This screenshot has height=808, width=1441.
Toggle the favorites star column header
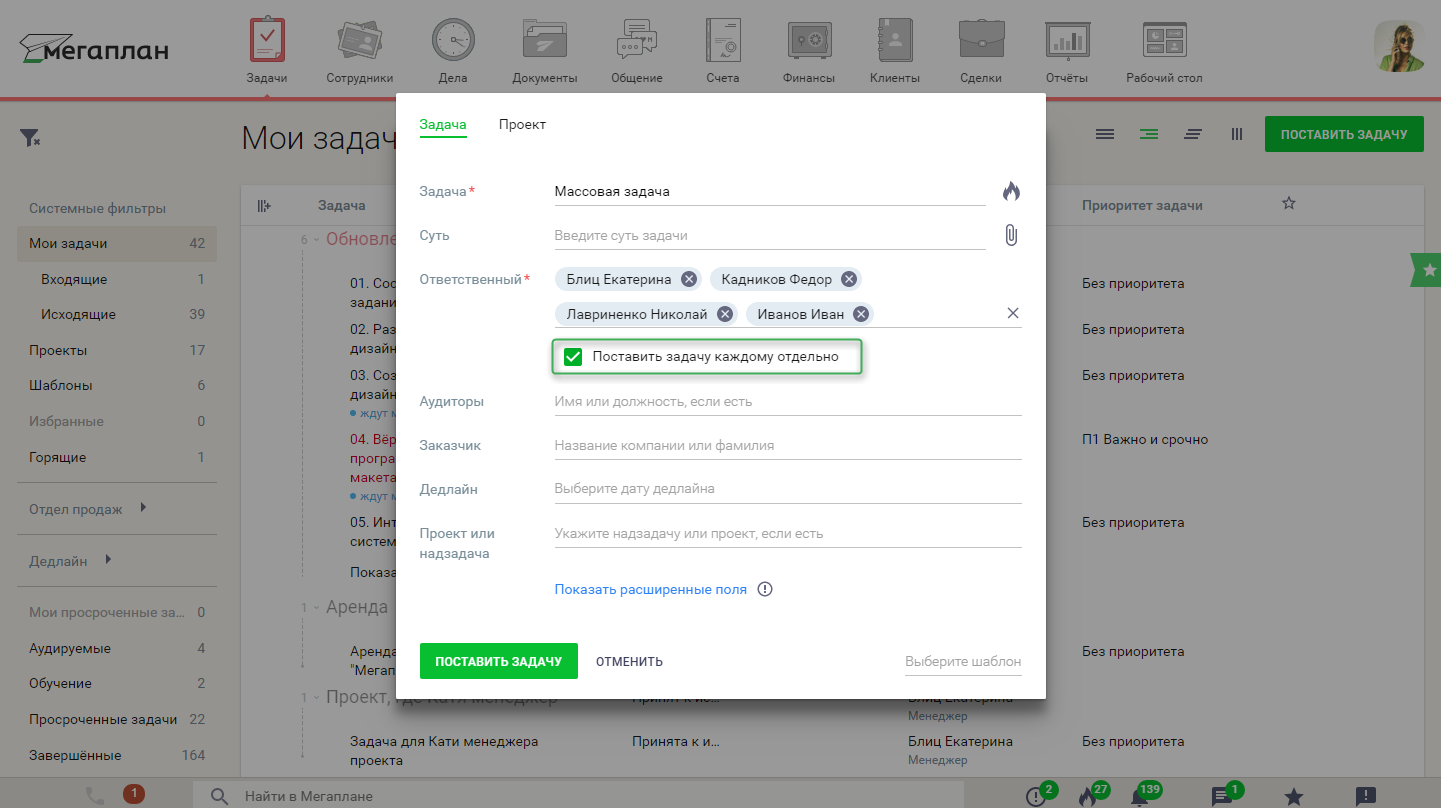pyautogui.click(x=1289, y=204)
